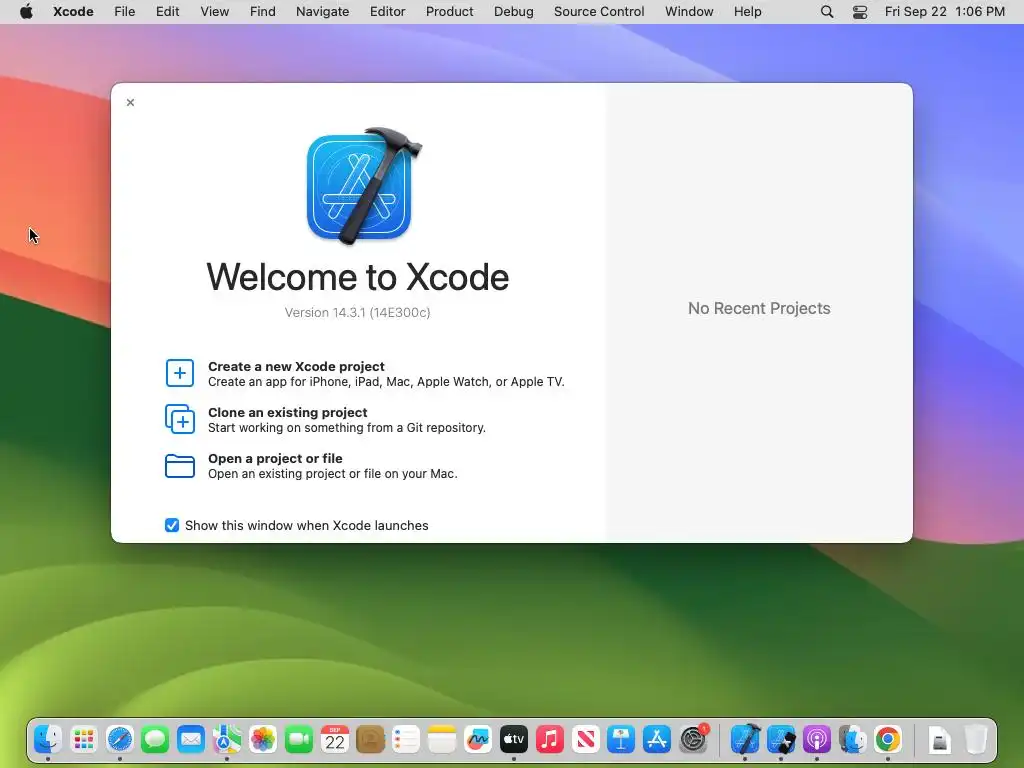Open Music from the dock
Image resolution: width=1024 pixels, height=768 pixels.
pyautogui.click(x=549, y=739)
